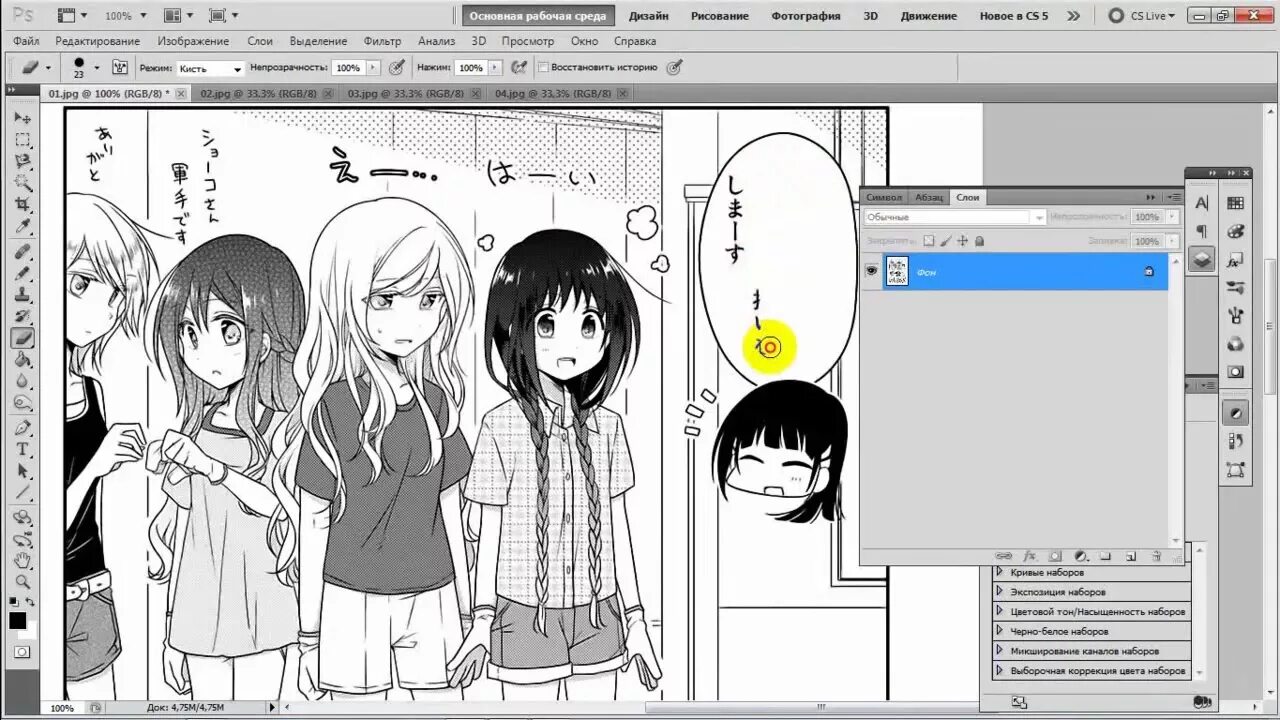
Task: Click the delete layer trash icon
Action: click(1156, 556)
